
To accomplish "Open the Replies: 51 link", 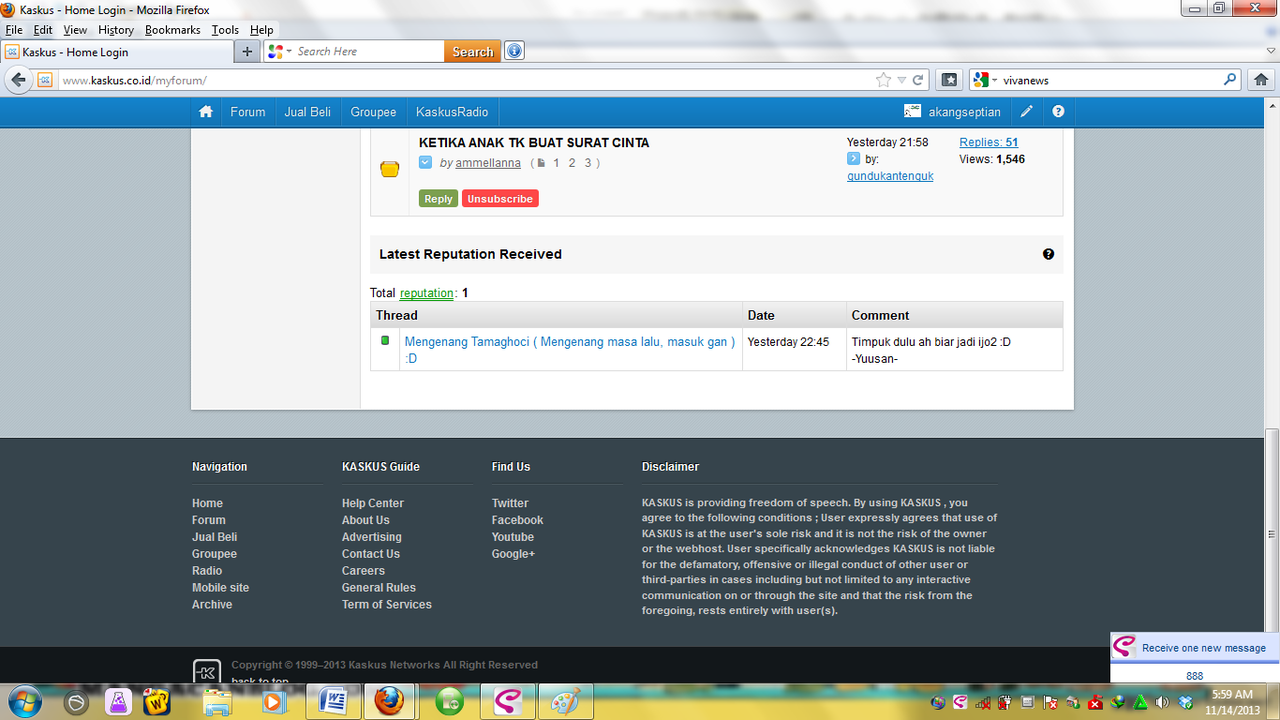I will (988, 142).
